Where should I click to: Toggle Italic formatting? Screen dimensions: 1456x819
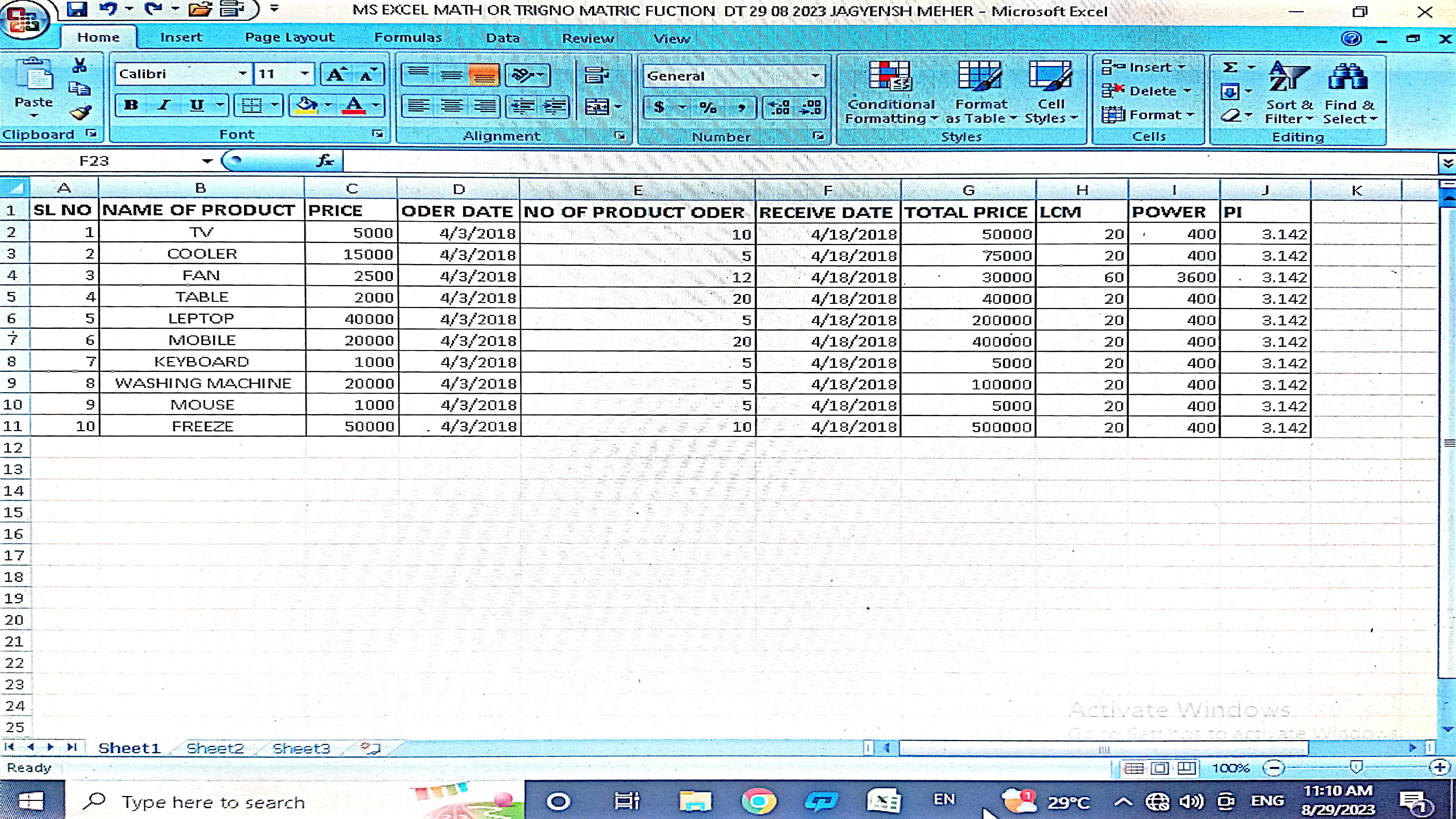point(164,105)
